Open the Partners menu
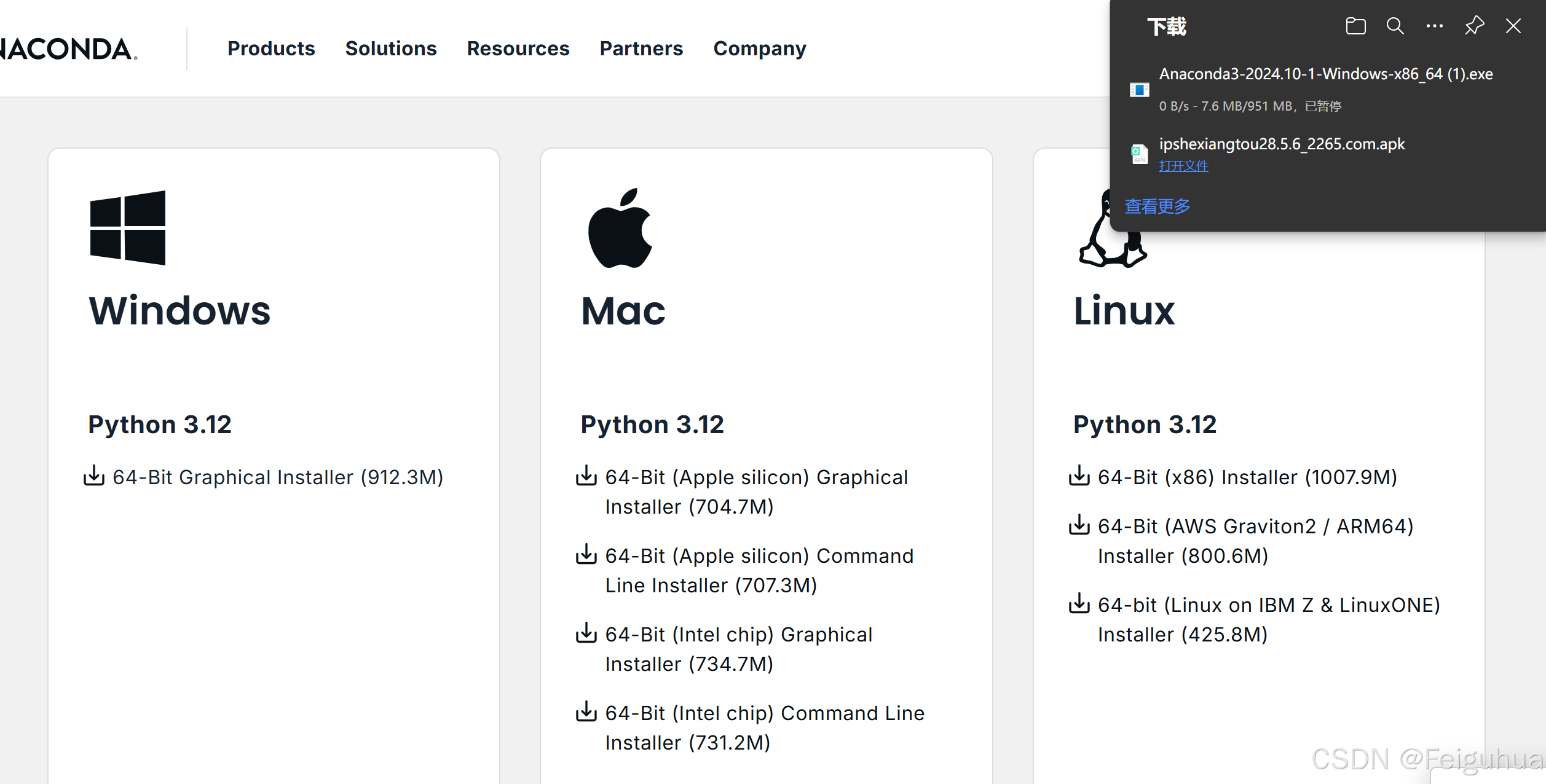 tap(641, 49)
